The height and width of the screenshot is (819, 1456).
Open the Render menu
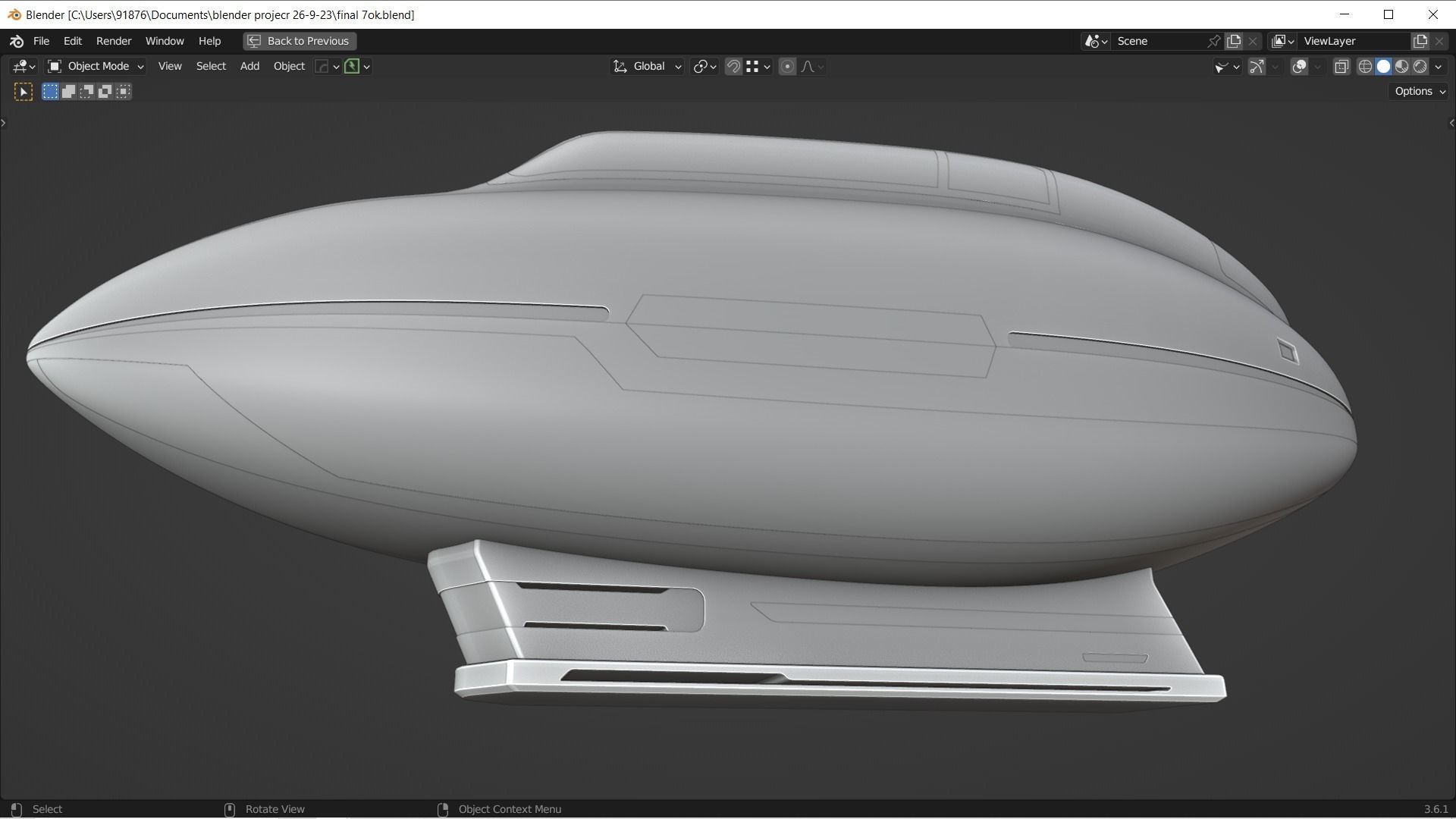(x=113, y=41)
